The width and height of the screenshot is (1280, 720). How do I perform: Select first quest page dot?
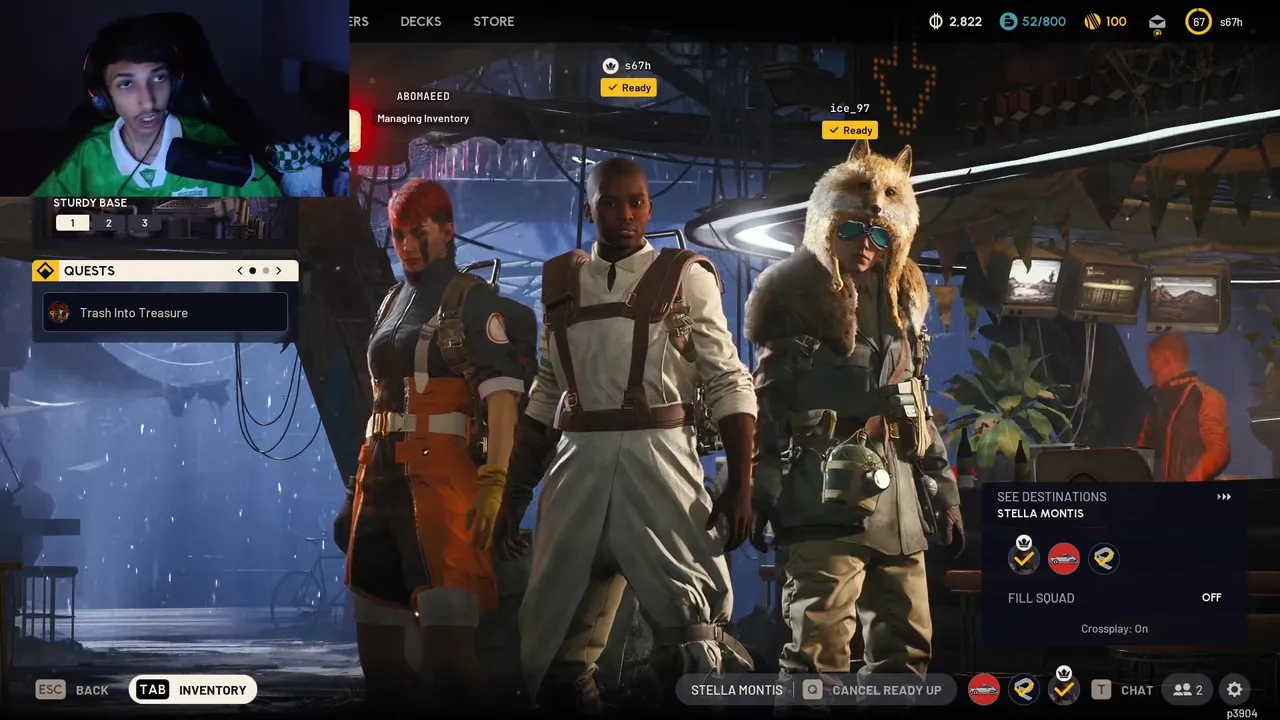click(252, 271)
